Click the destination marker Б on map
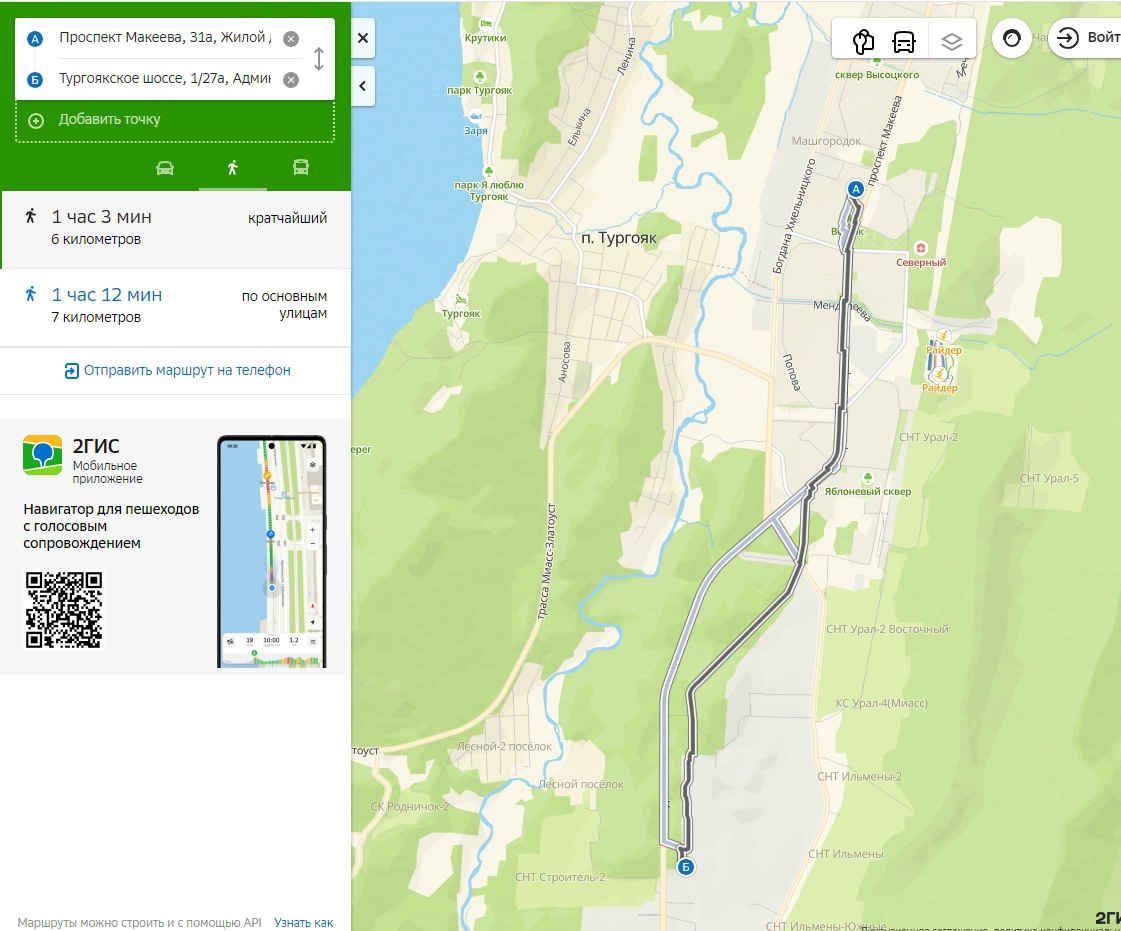The image size is (1121, 931). (686, 867)
